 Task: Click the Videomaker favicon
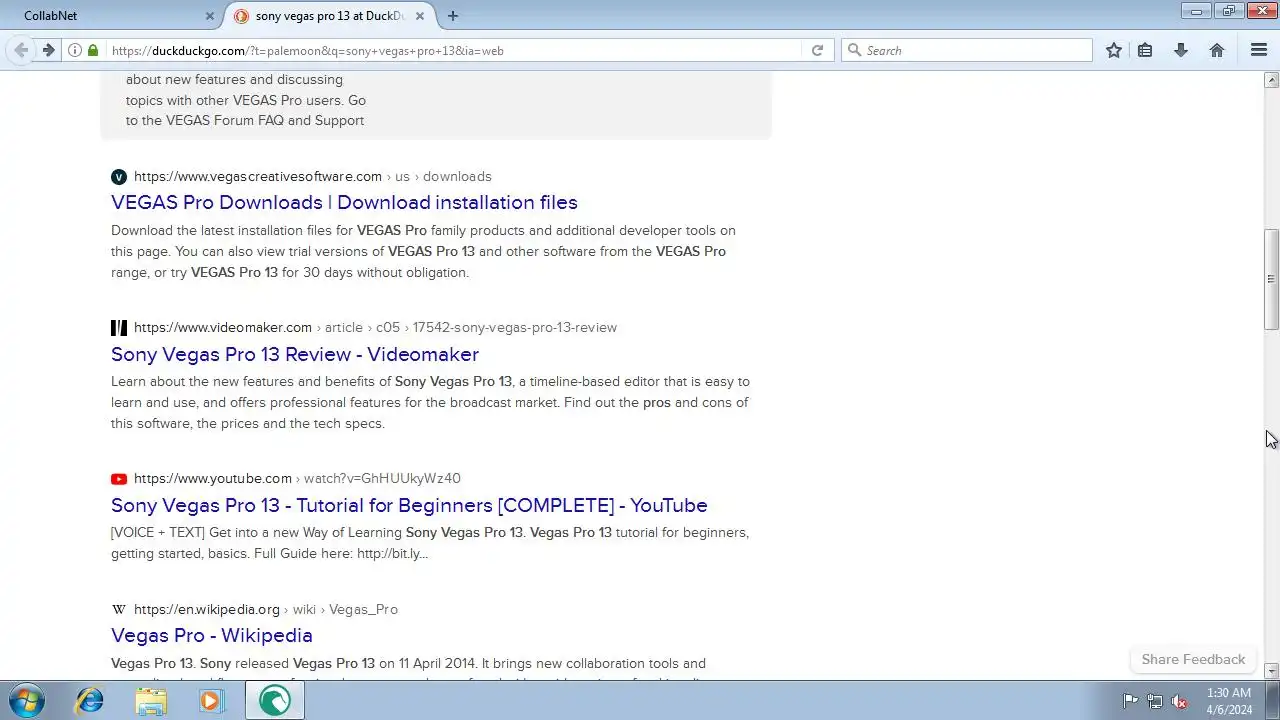[119, 327]
